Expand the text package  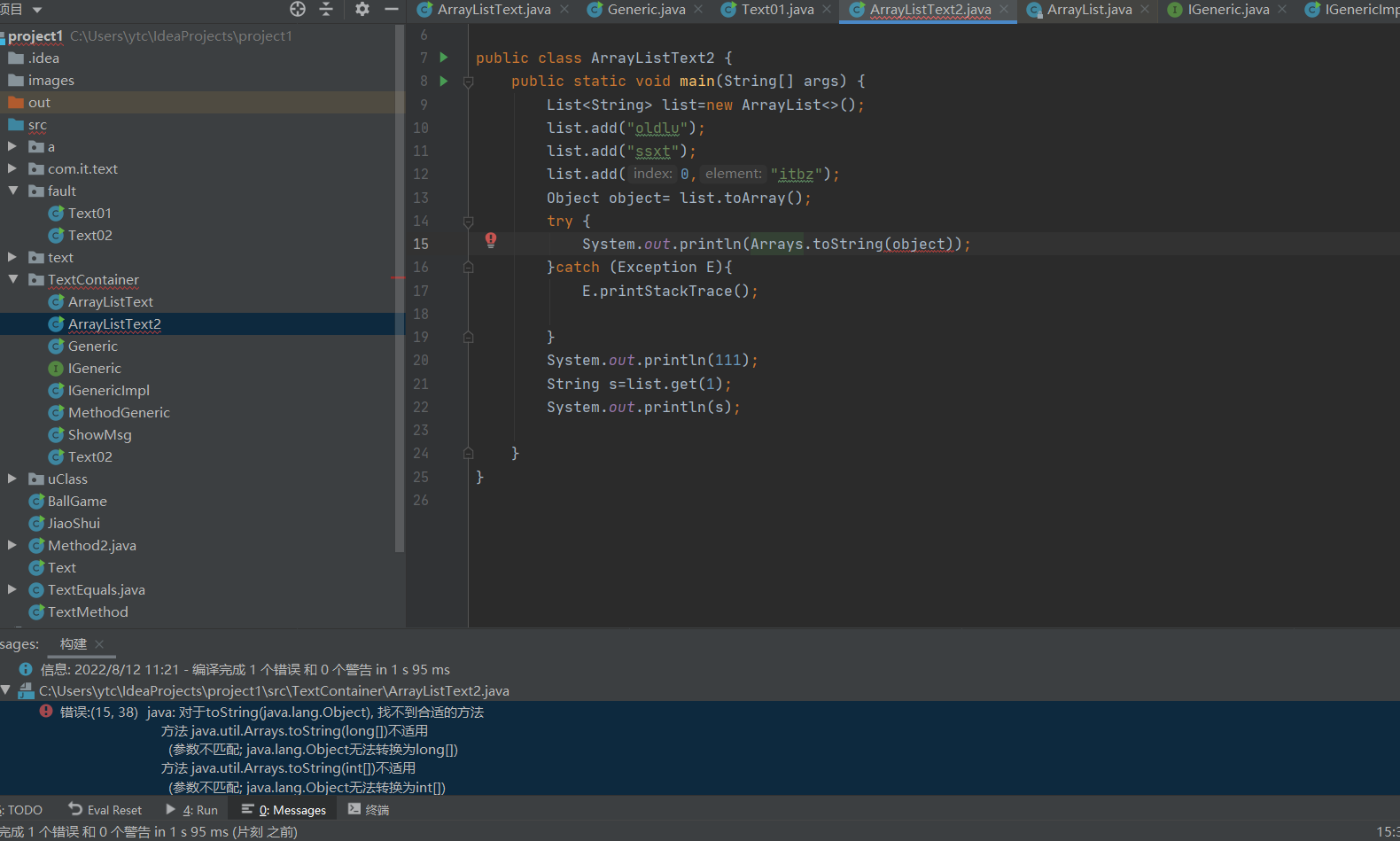pyautogui.click(x=12, y=257)
